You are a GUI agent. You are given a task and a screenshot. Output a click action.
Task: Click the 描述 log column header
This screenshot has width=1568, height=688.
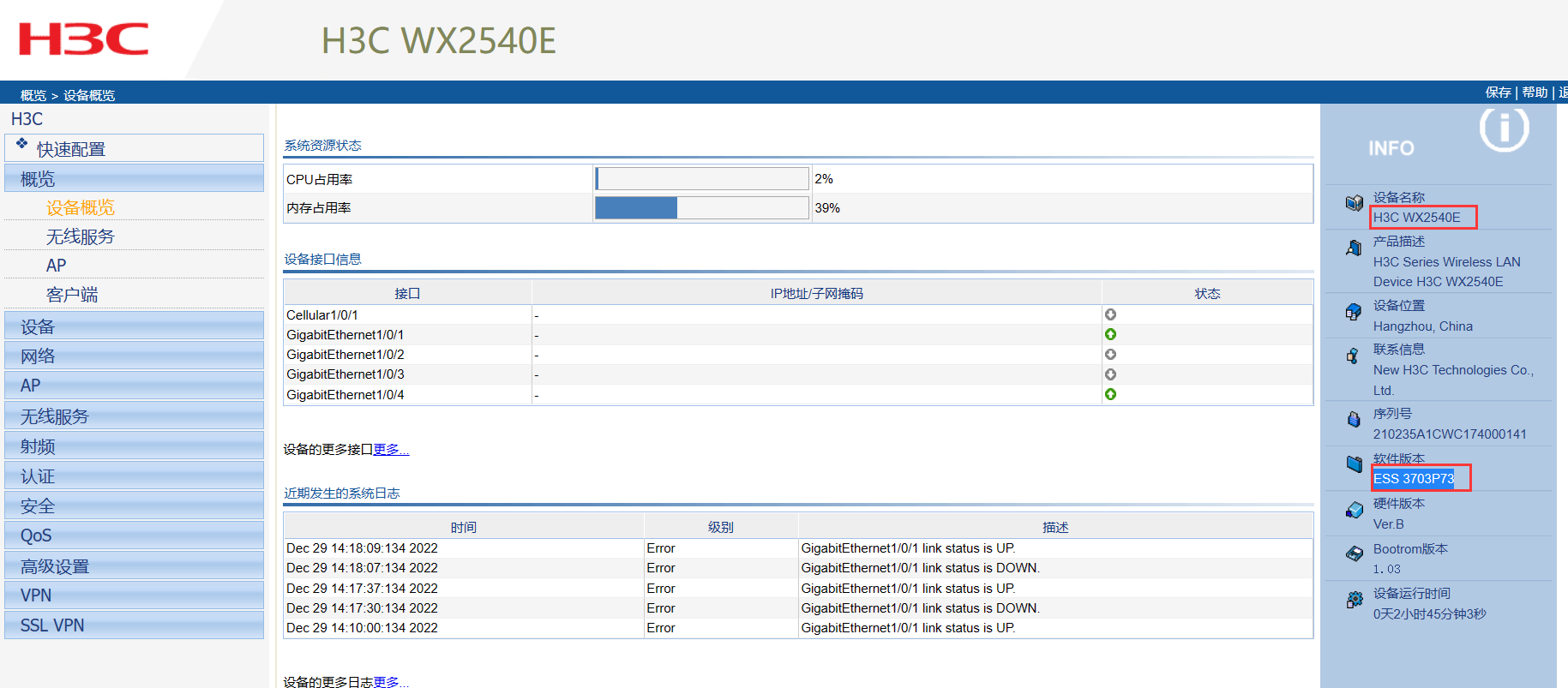(1055, 527)
